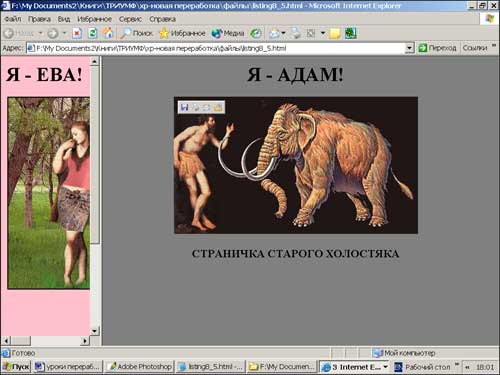This screenshot has height=375, width=500.
Task: Expand the 3 Internet E... taskbar group
Action: 354,367
